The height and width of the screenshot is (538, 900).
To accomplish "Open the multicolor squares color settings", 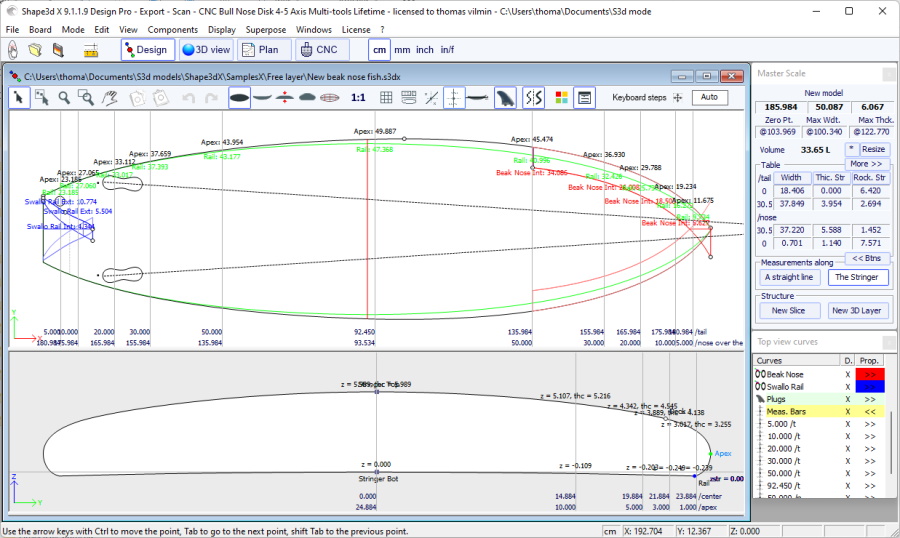I will pos(561,97).
